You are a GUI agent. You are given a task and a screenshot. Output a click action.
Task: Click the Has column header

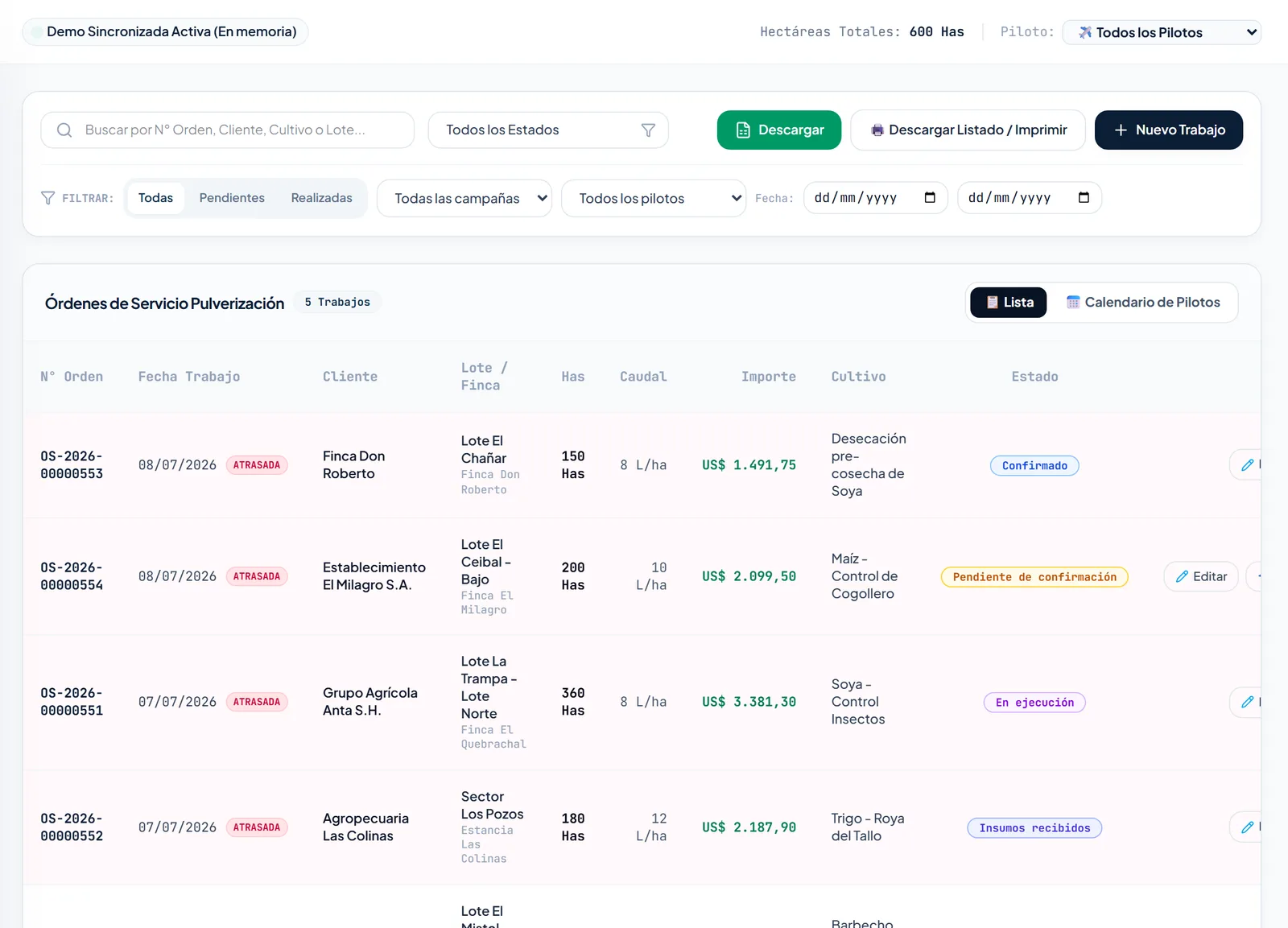[x=573, y=377]
